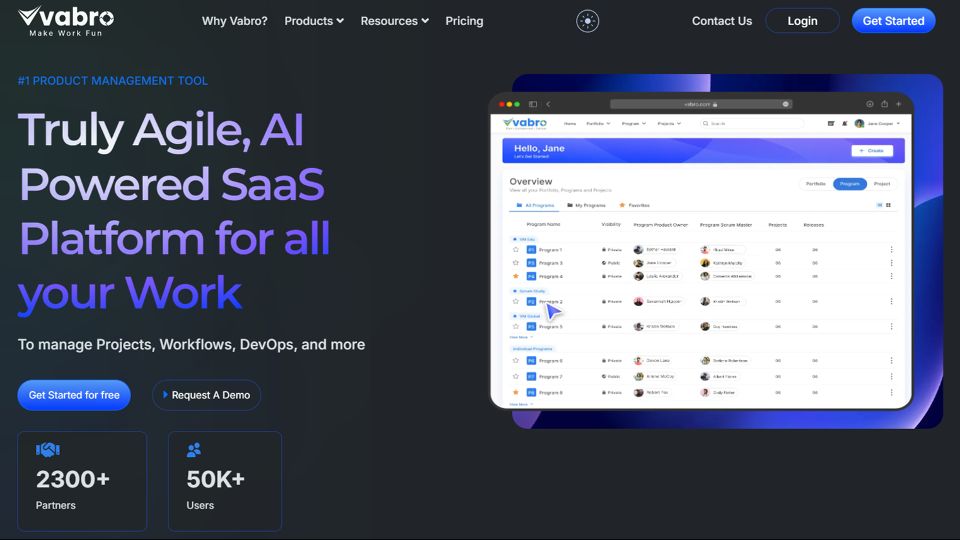Screen dimensions: 960x540
Task: Click the browser sidebar icon in the preview
Action: (533, 104)
